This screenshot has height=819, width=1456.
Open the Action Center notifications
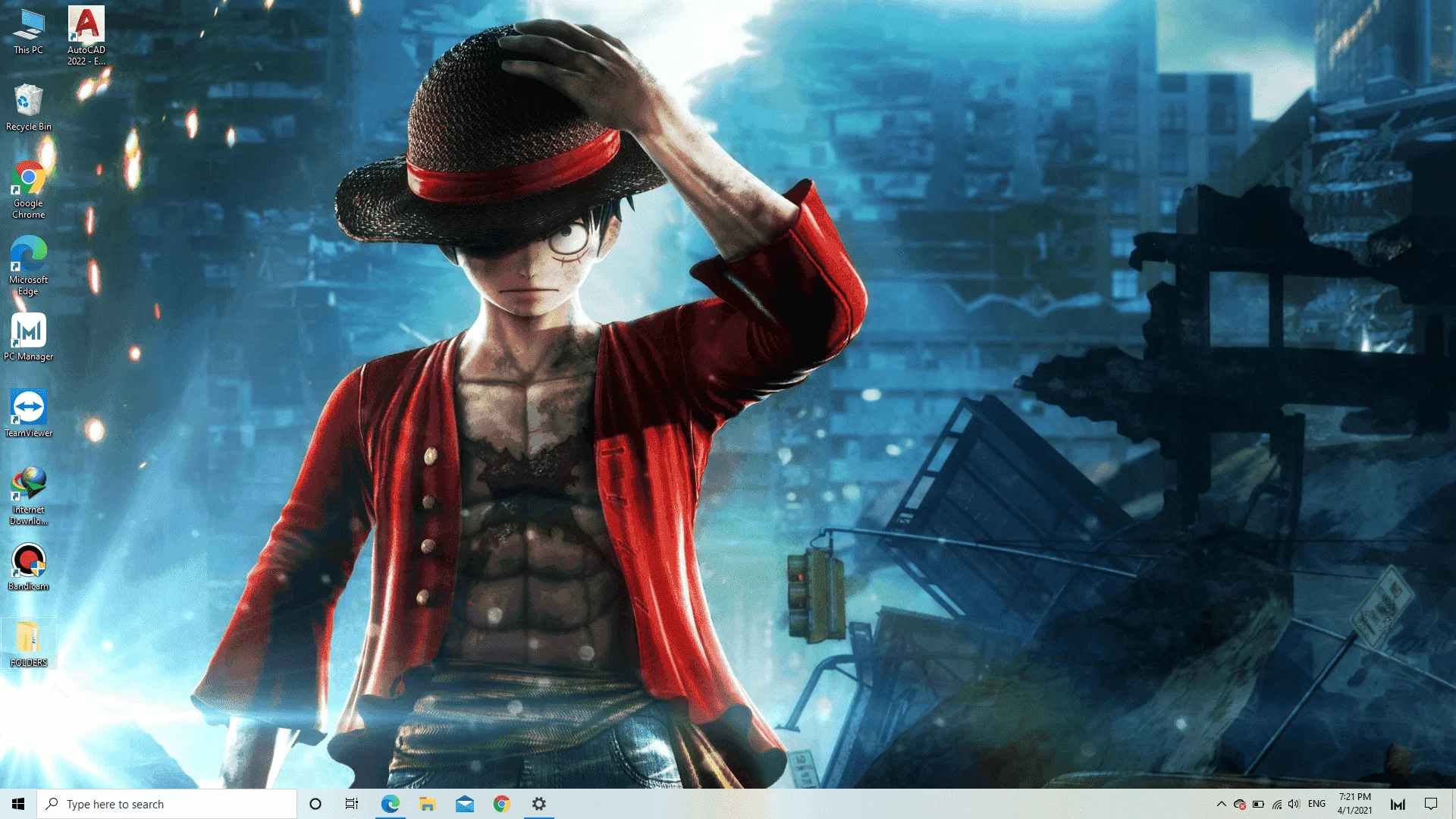coord(1431,804)
